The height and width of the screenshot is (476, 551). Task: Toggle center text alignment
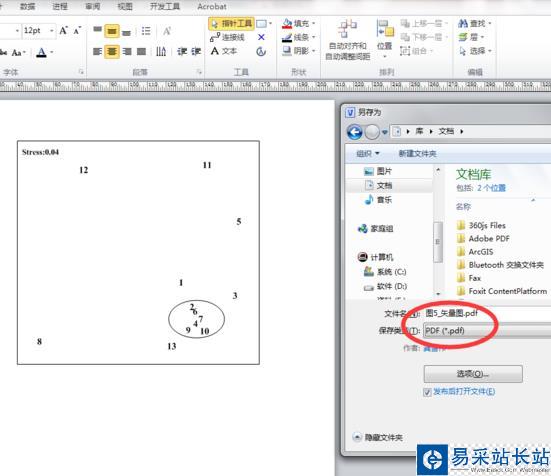[x=112, y=52]
